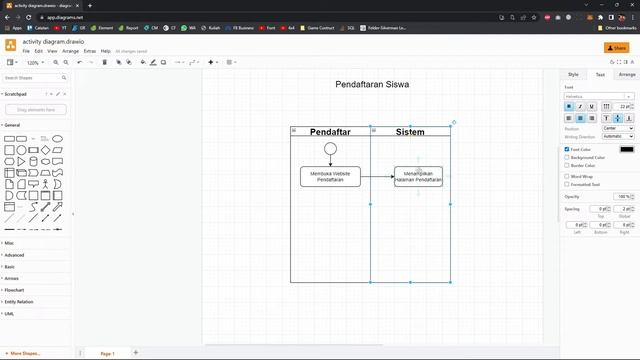This screenshot has height=360, width=640.
Task: Pick the actor stick figure shape
Action: 45,184
